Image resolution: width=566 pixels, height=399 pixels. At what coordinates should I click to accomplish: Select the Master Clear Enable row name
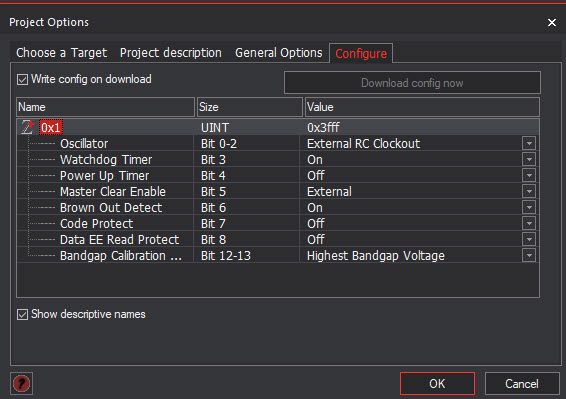(x=113, y=192)
